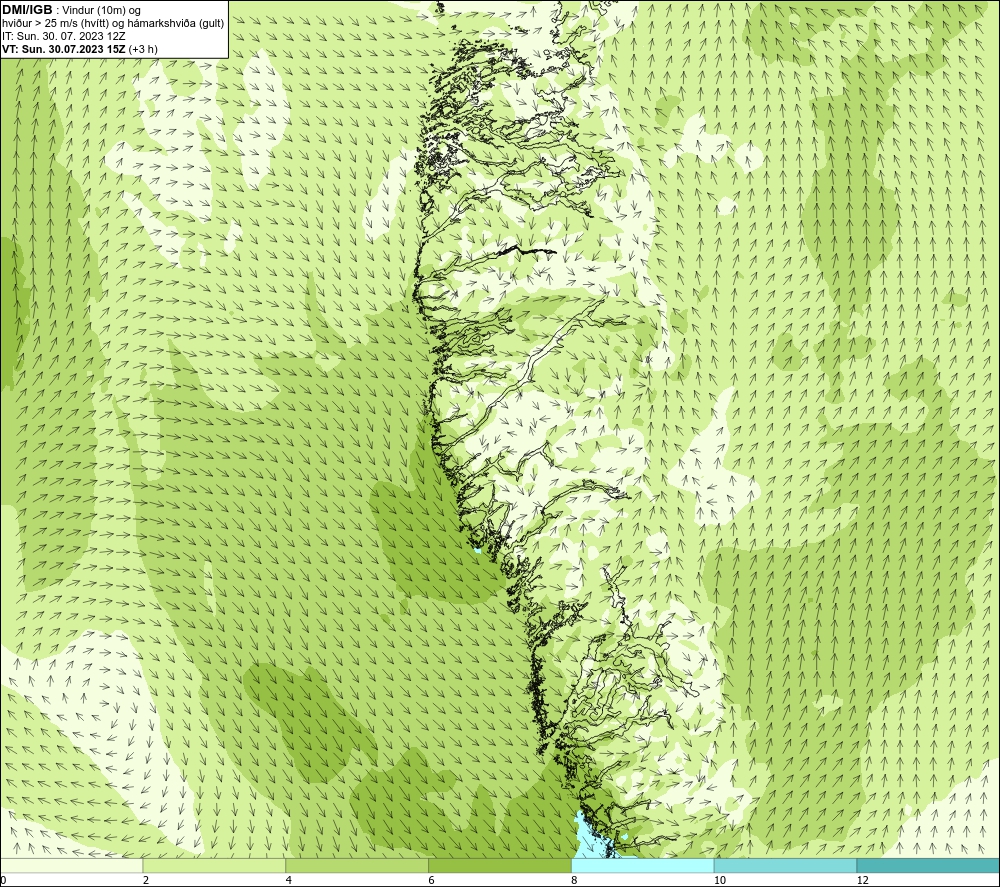Click the '6' label on the wind scale
This screenshot has width=1000, height=887.
[432, 880]
